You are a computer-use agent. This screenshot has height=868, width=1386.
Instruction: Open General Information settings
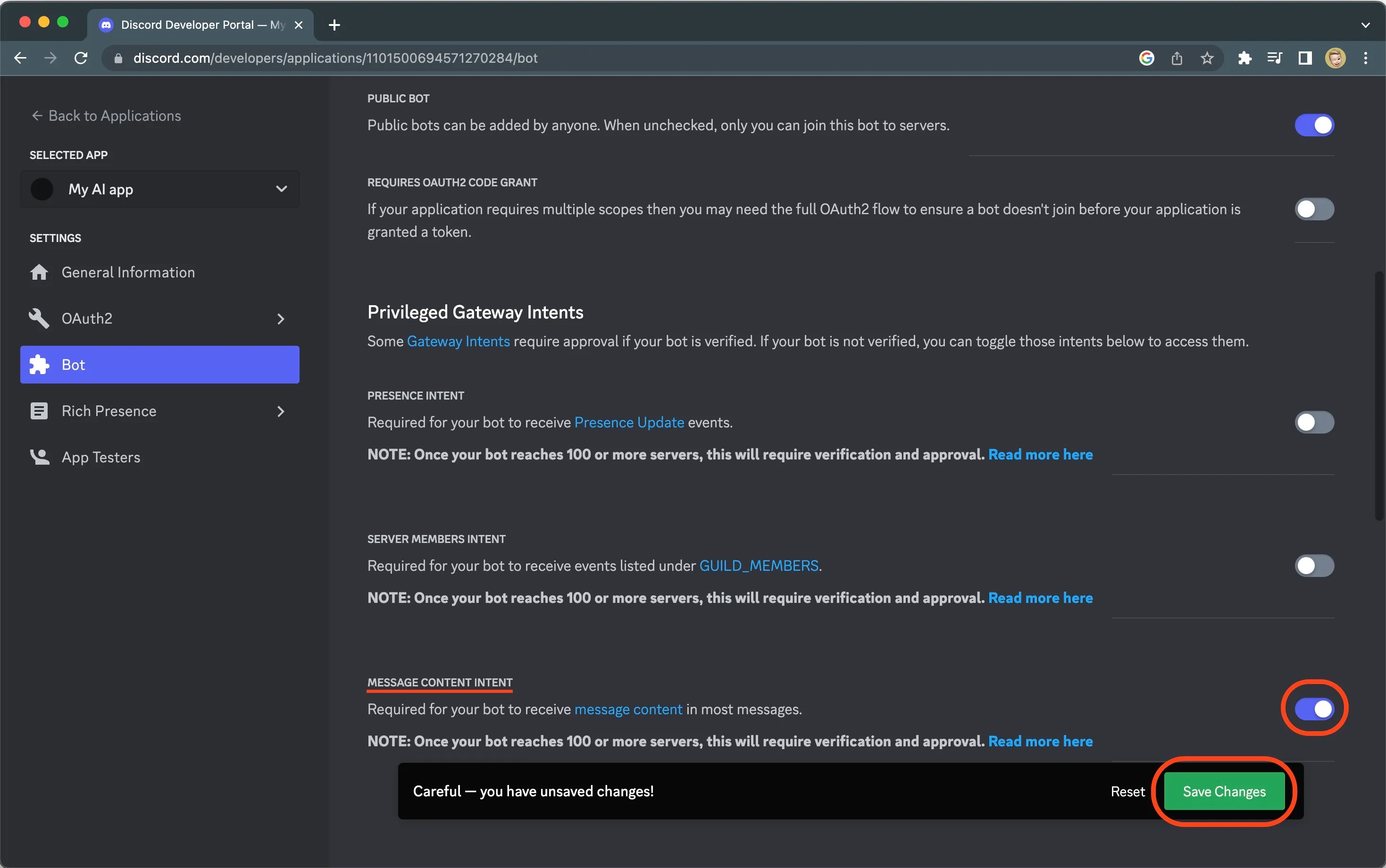pyautogui.click(x=160, y=272)
